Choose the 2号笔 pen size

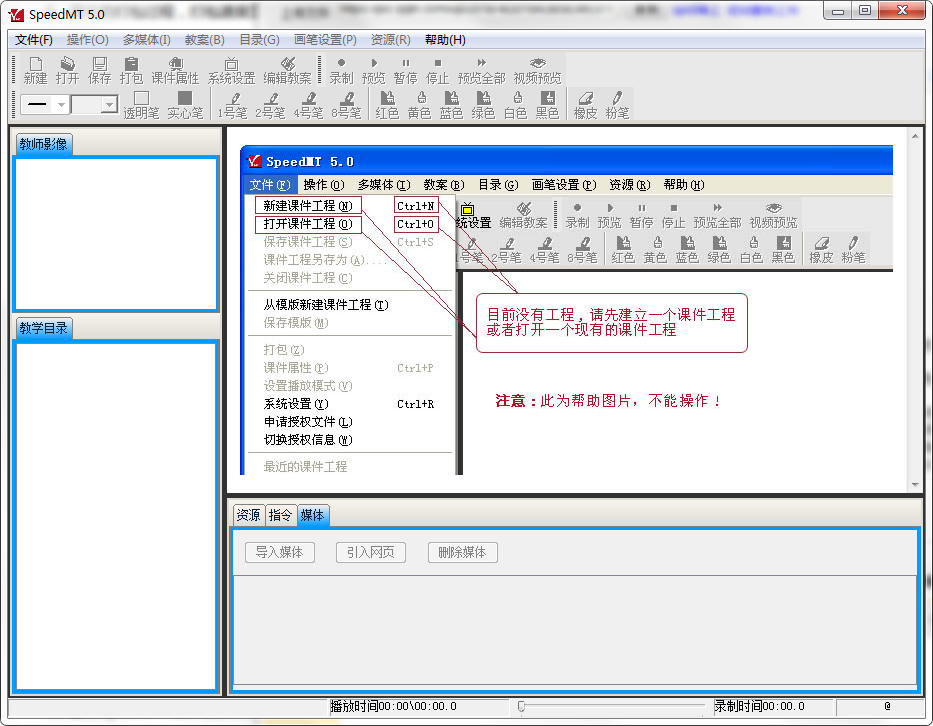[x=270, y=105]
